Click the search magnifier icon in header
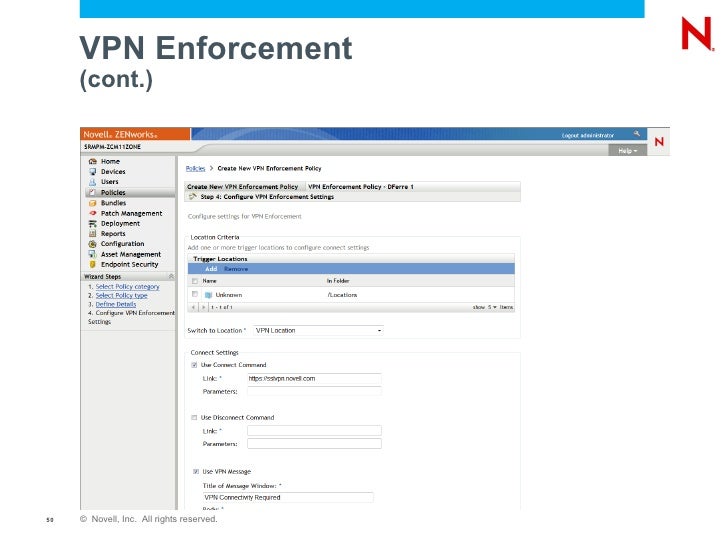 [637, 134]
